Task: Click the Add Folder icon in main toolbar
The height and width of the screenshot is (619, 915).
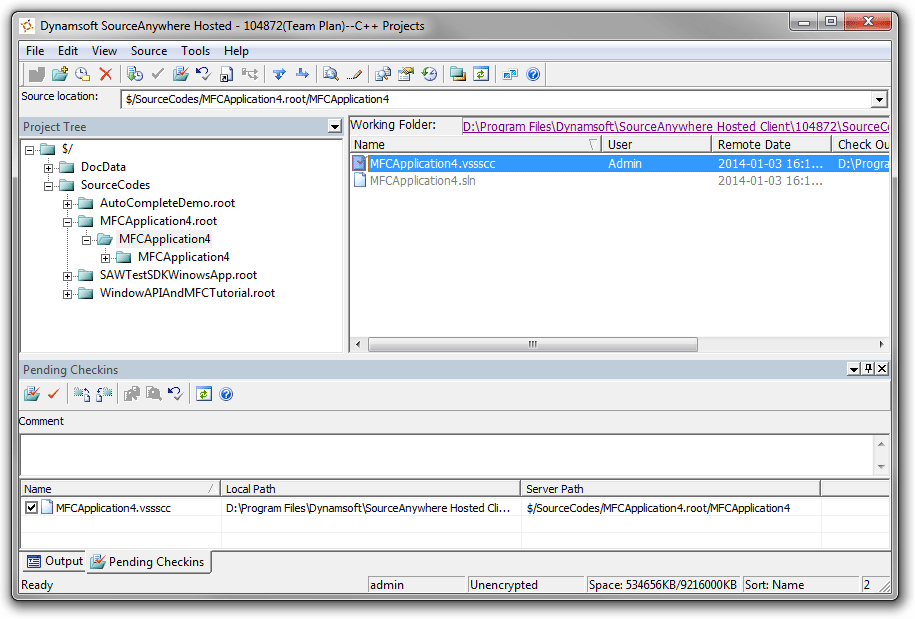Action: [60, 74]
